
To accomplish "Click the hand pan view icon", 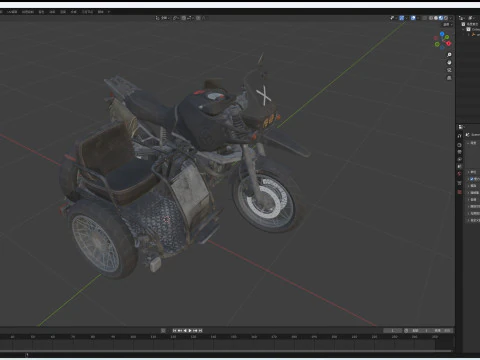I will pos(449,62).
